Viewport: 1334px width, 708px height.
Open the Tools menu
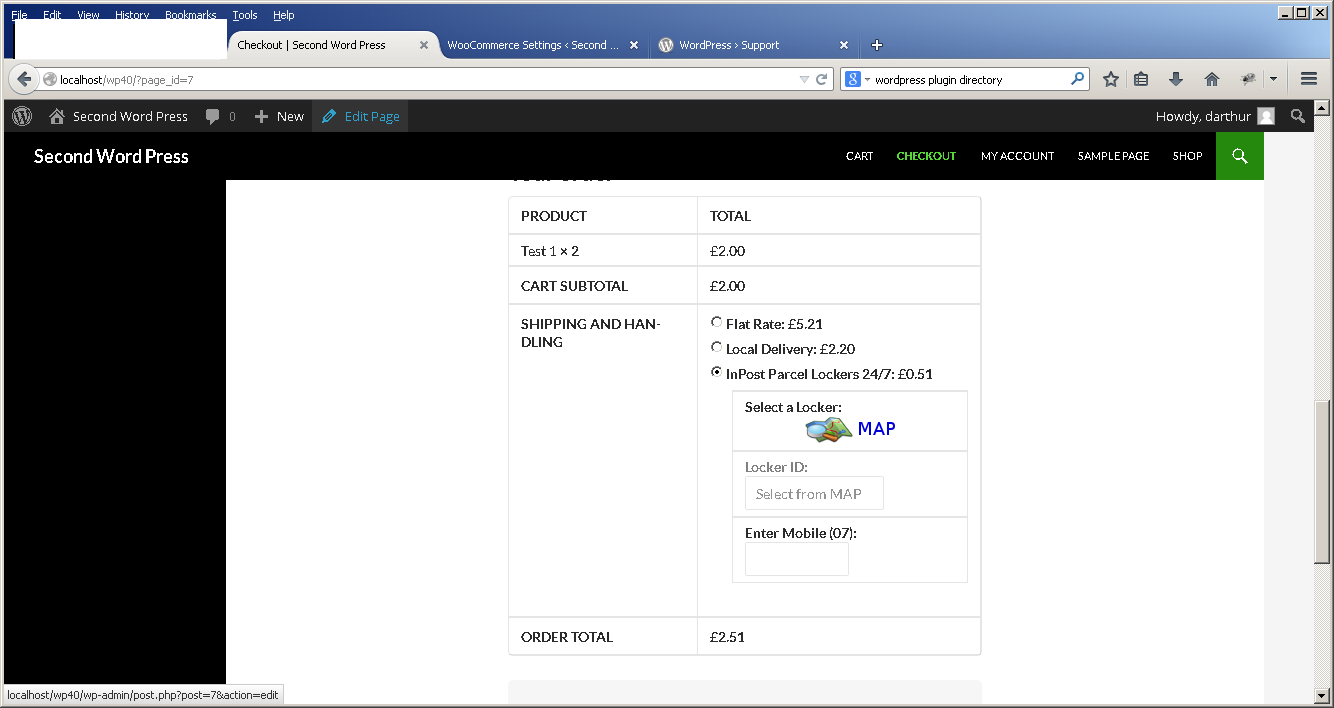tap(245, 15)
